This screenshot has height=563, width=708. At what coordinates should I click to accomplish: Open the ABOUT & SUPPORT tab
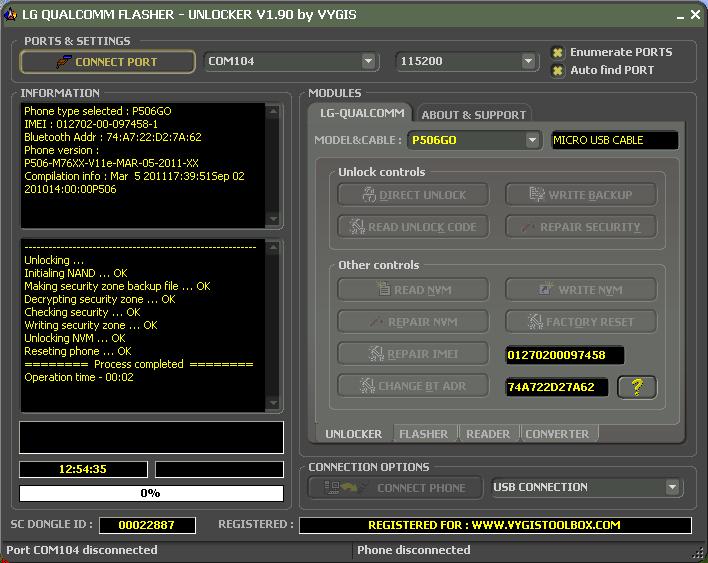(x=474, y=115)
